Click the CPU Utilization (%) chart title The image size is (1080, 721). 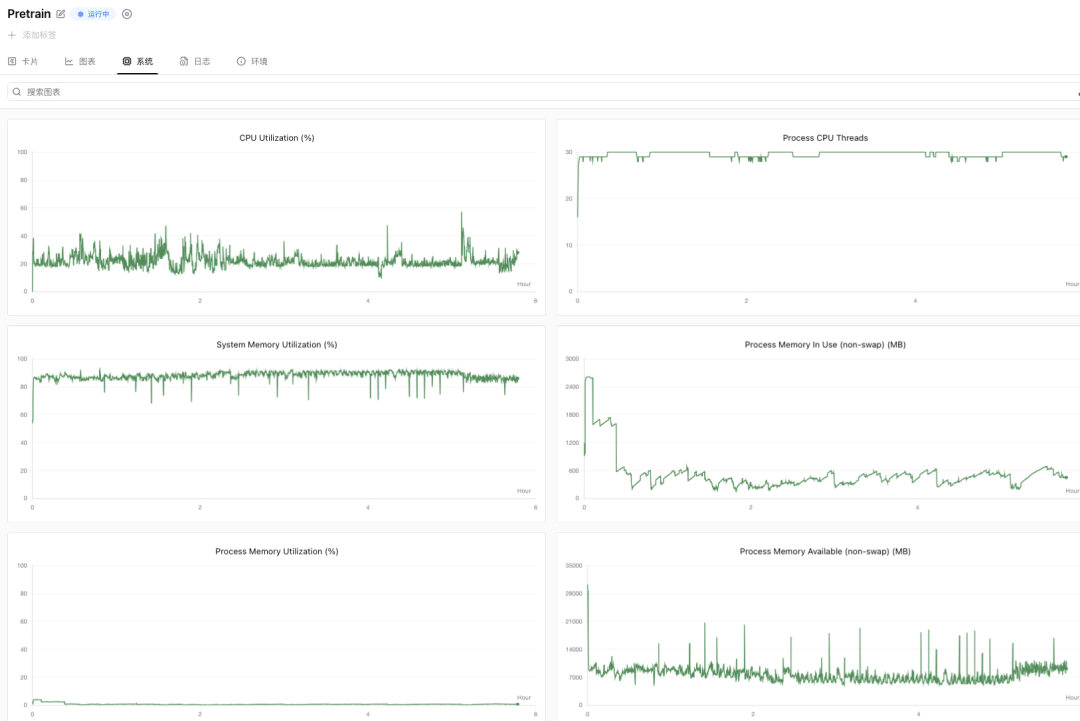tap(277, 138)
